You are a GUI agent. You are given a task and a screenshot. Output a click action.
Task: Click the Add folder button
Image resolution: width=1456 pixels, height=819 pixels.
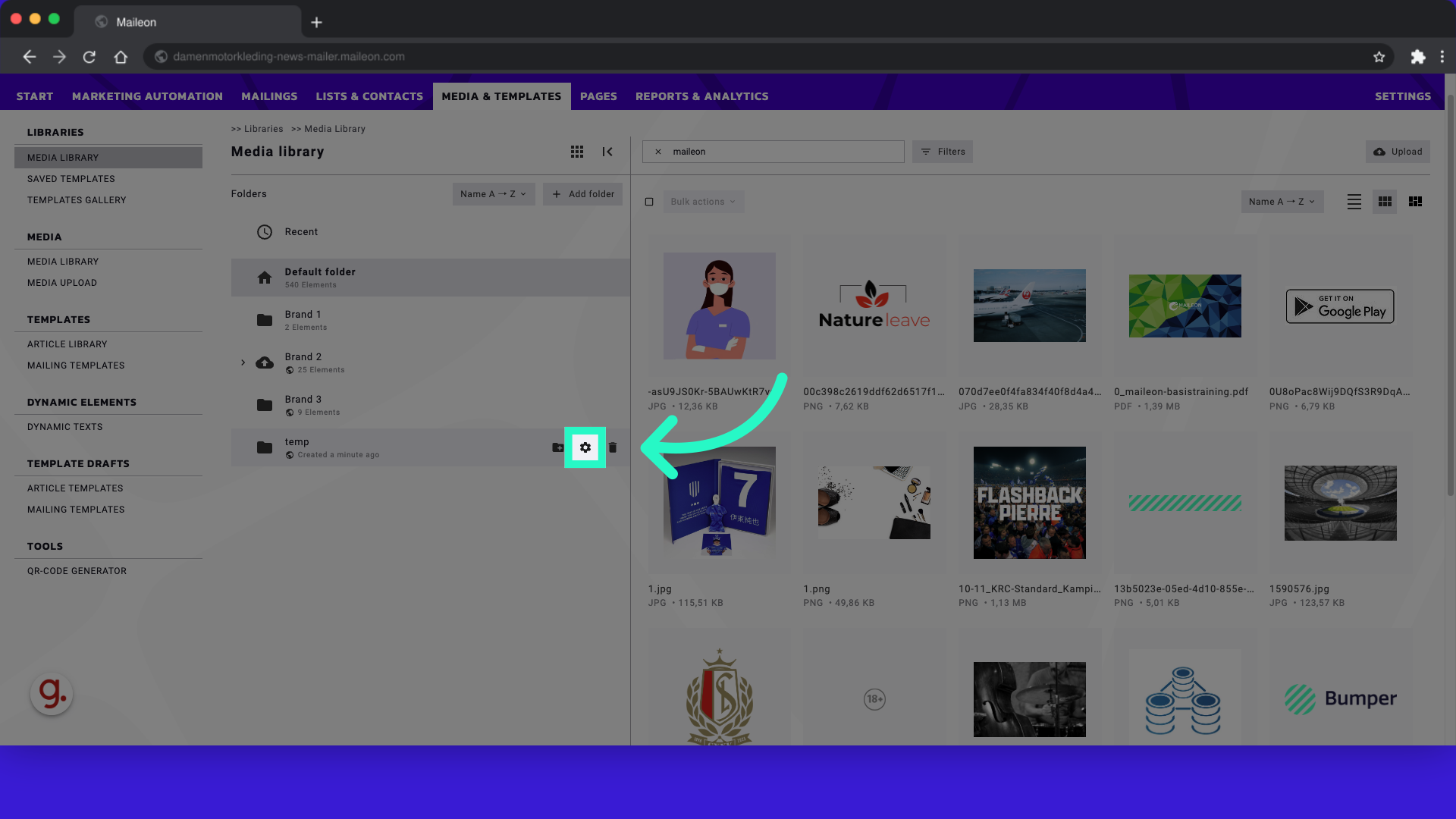point(582,194)
